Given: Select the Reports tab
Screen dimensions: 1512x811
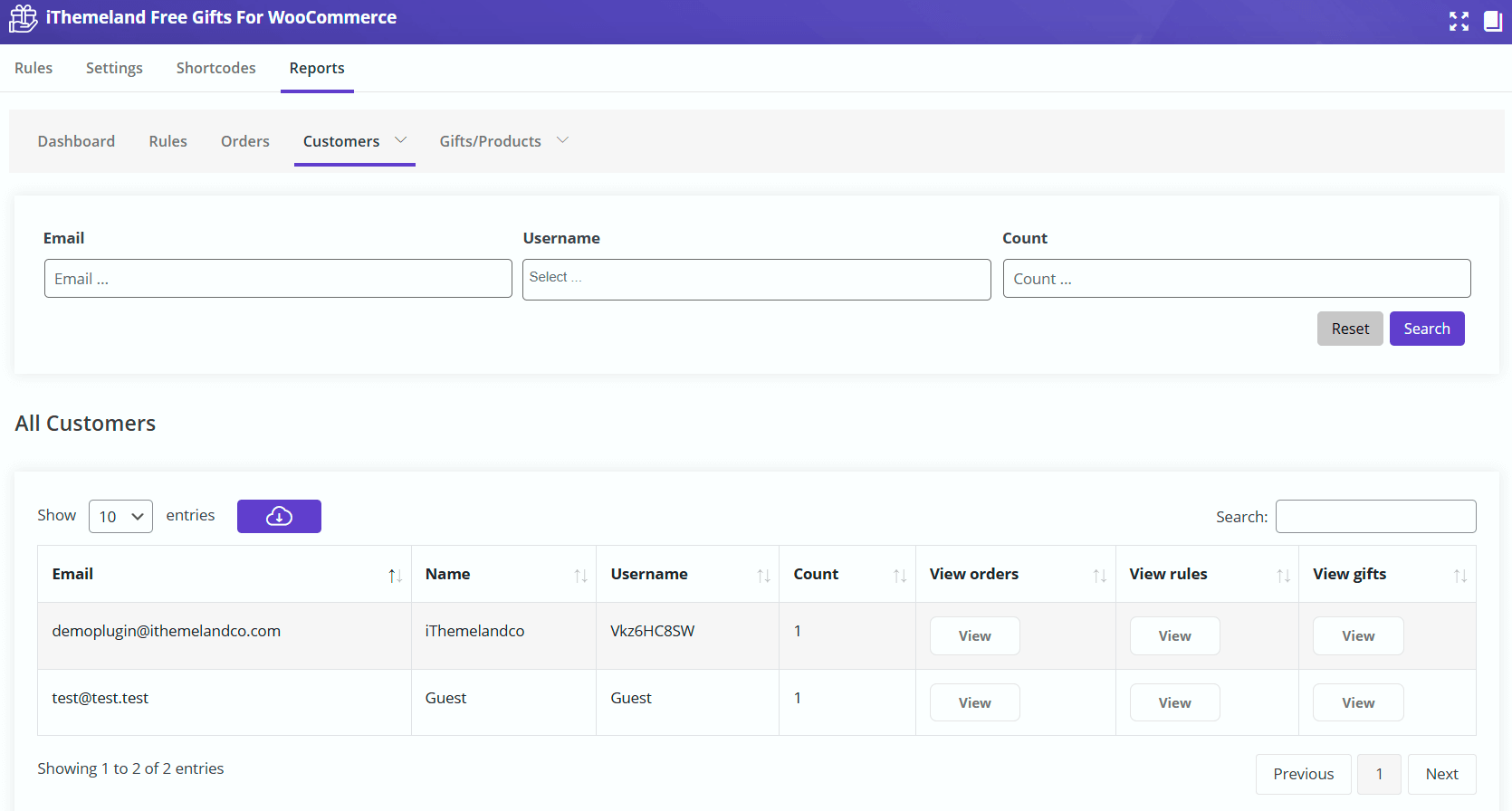Looking at the screenshot, I should tap(317, 68).
